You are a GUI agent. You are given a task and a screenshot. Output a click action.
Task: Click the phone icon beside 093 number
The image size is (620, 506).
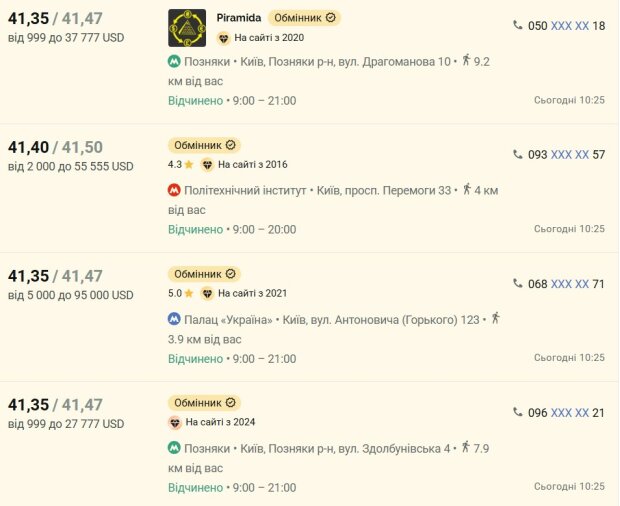(x=518, y=154)
